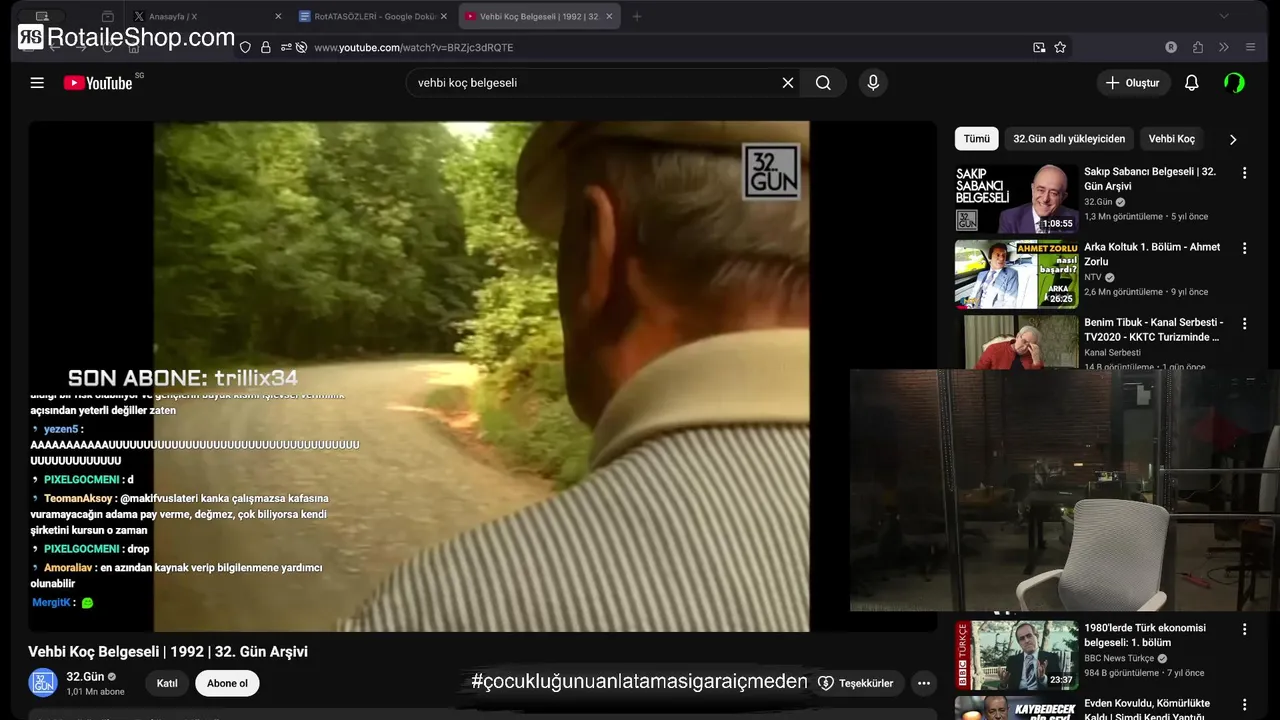This screenshot has height=720, width=1280.
Task: Click the picture-in-picture address bar icon
Action: (x=1039, y=47)
